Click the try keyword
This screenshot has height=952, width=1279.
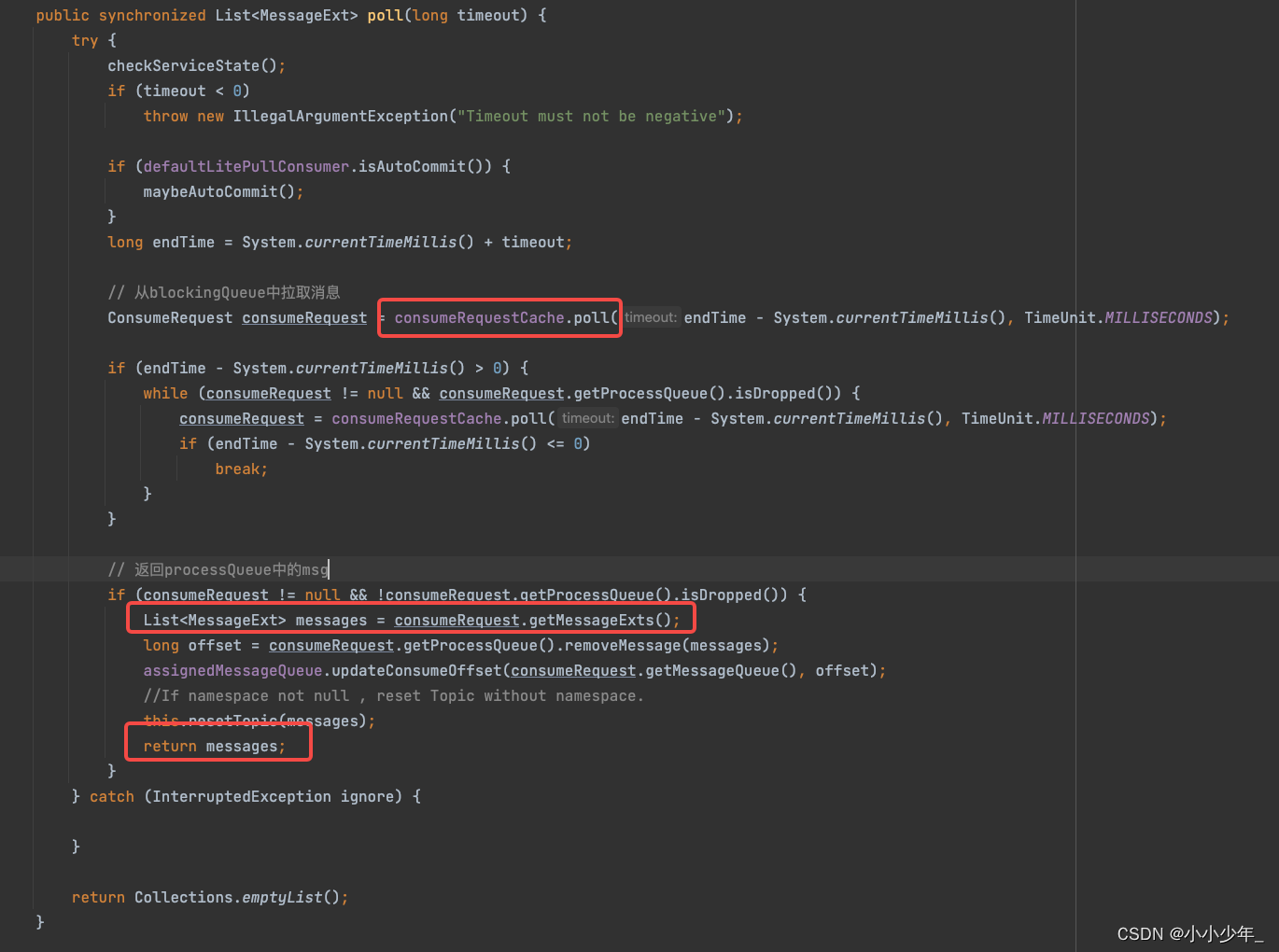(x=85, y=41)
